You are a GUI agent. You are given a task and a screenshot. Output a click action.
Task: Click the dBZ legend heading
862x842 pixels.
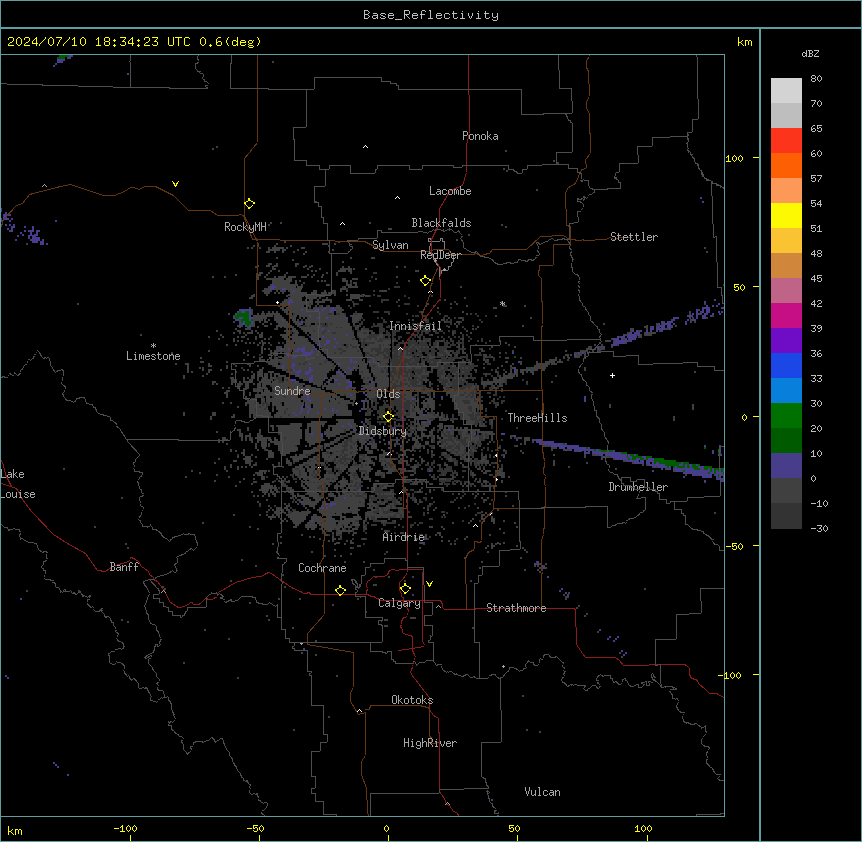pos(810,54)
